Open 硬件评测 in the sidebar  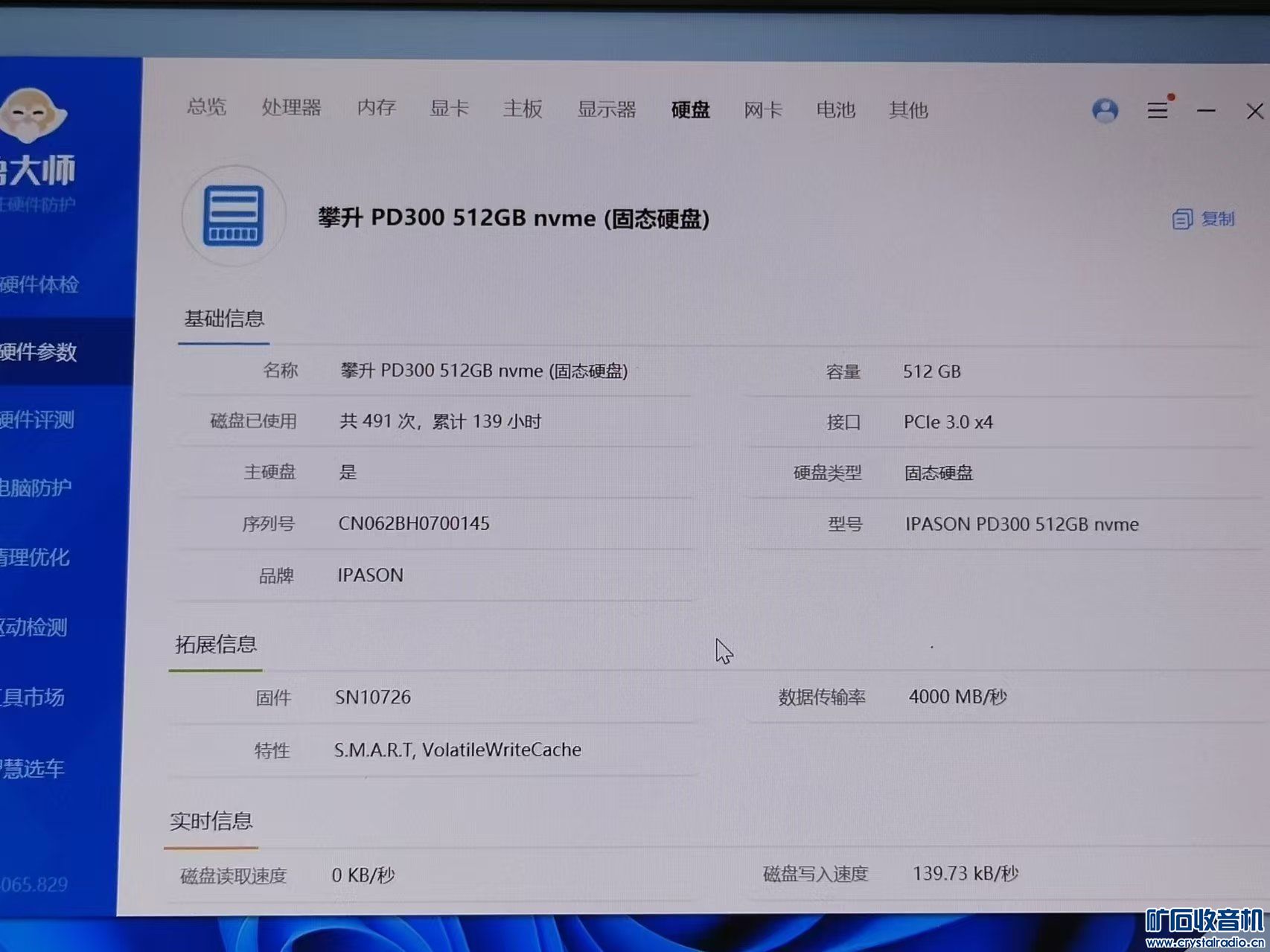point(37,420)
